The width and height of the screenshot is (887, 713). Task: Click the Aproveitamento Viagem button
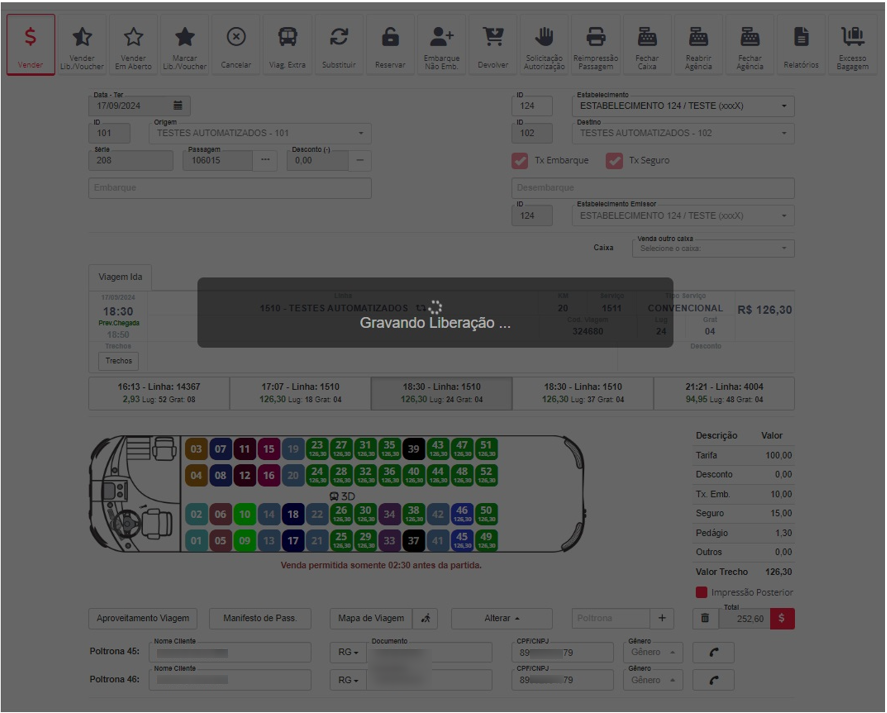point(143,618)
